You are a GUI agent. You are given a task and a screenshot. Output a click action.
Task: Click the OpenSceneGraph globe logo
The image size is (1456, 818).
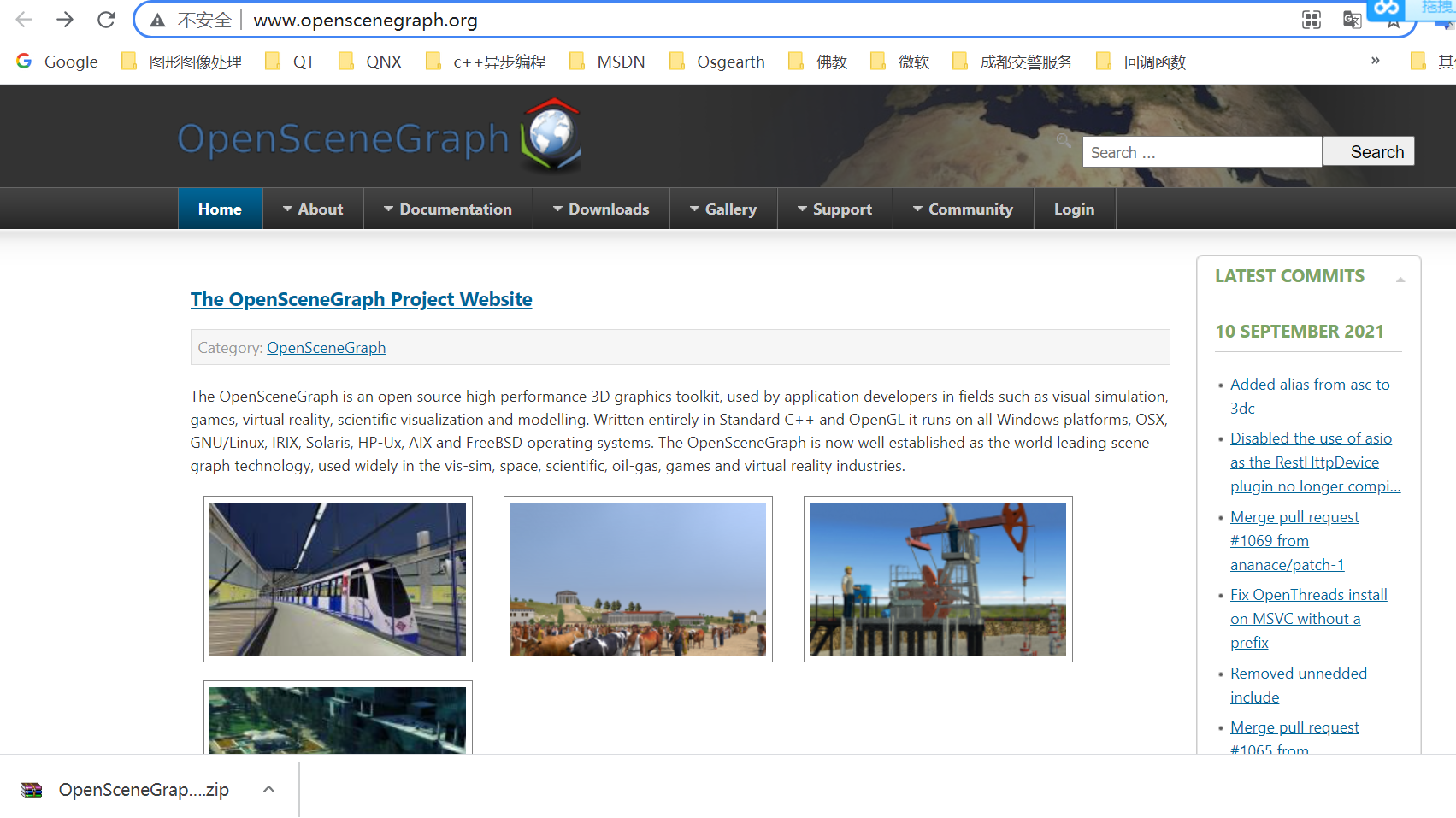[551, 137]
